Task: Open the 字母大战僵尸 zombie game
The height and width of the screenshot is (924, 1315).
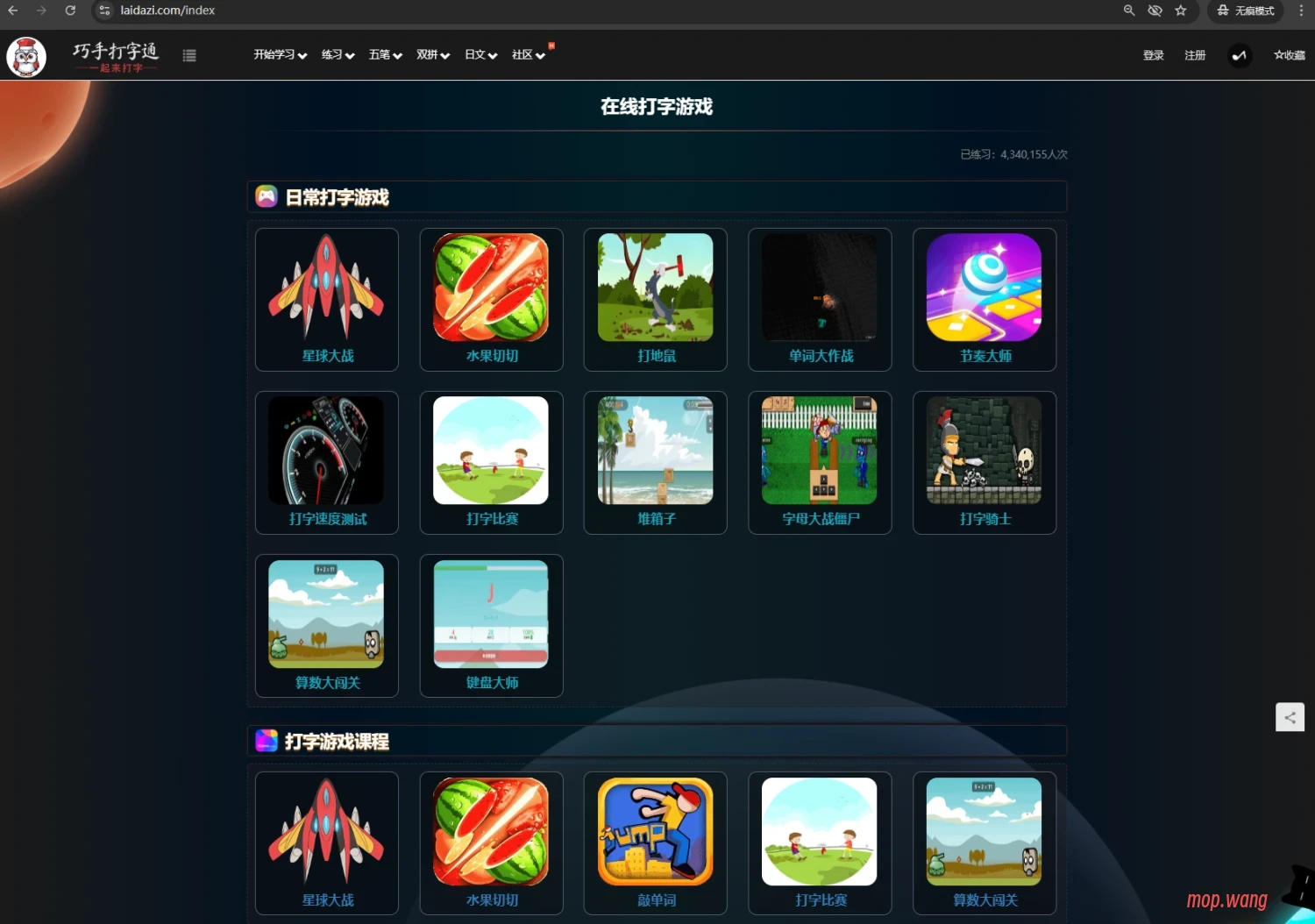Action: coord(819,451)
